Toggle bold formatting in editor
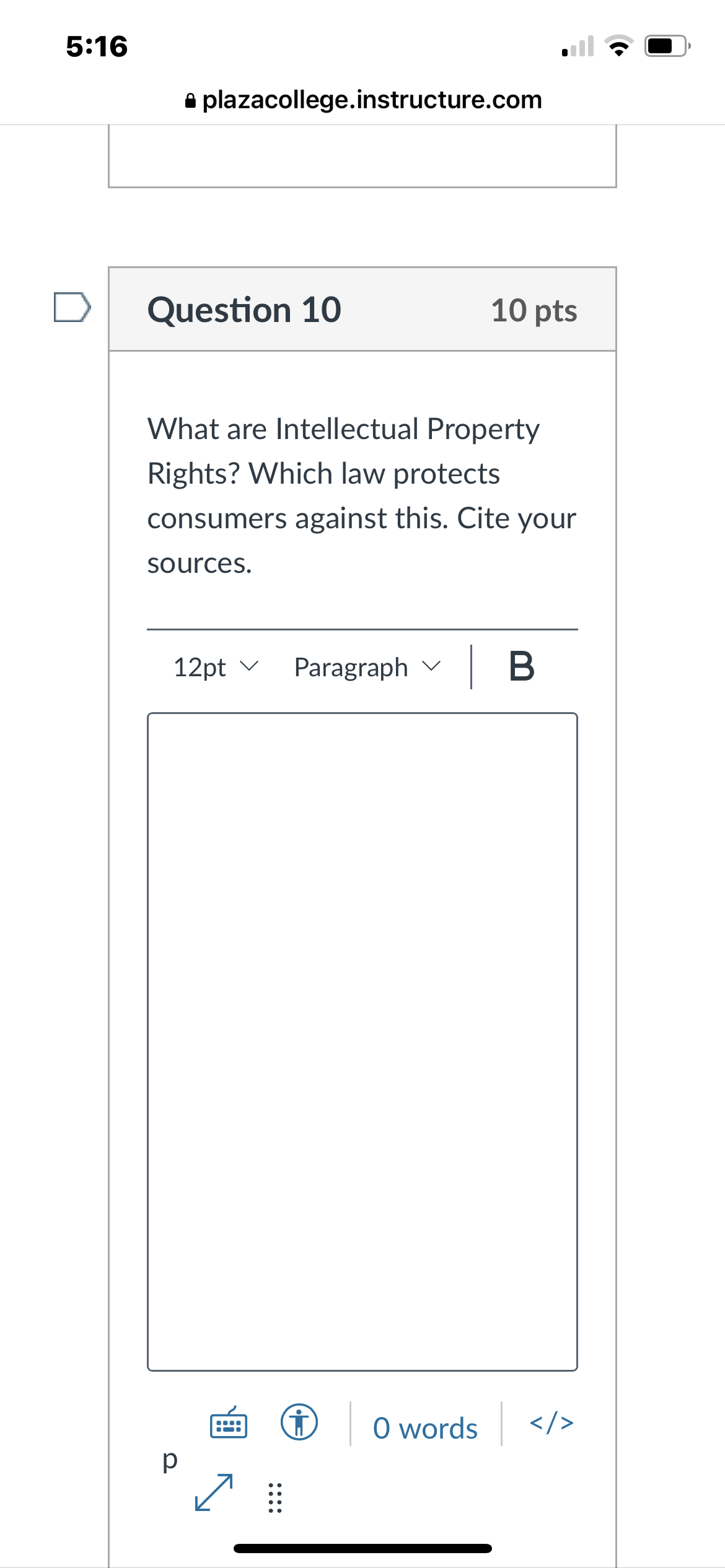725x1568 pixels. click(x=521, y=667)
